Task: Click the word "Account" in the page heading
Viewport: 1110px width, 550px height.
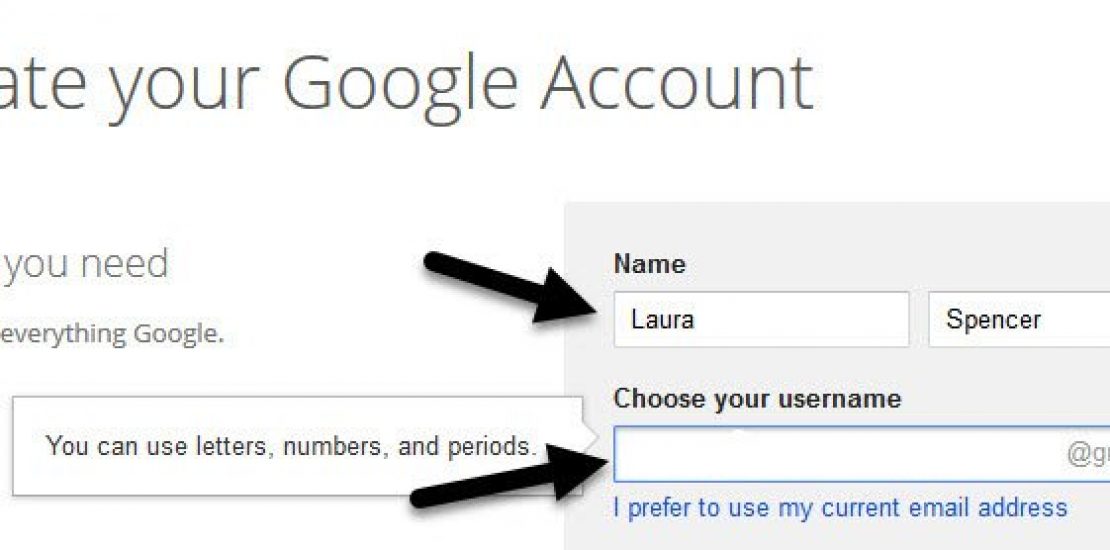Action: click(675, 84)
